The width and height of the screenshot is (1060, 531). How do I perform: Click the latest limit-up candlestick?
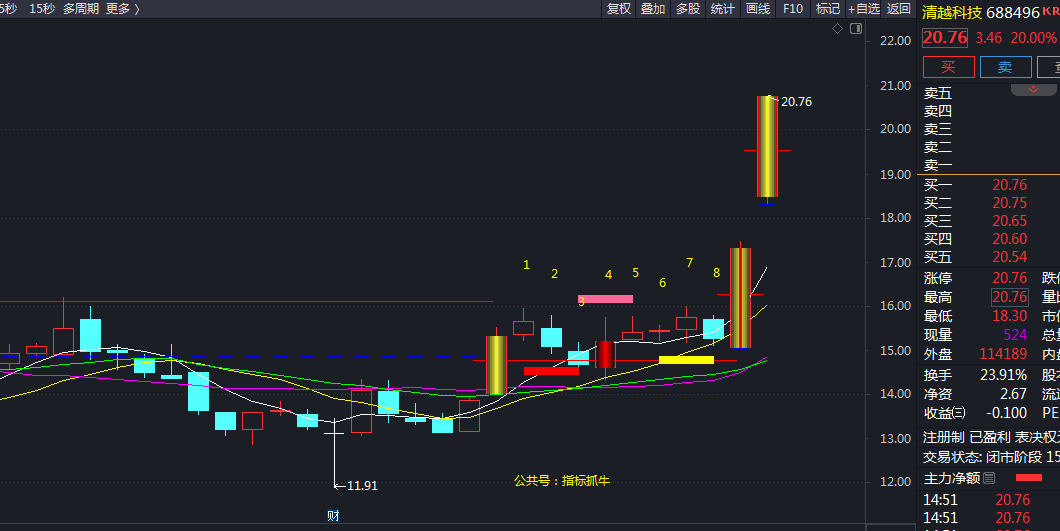tap(767, 147)
